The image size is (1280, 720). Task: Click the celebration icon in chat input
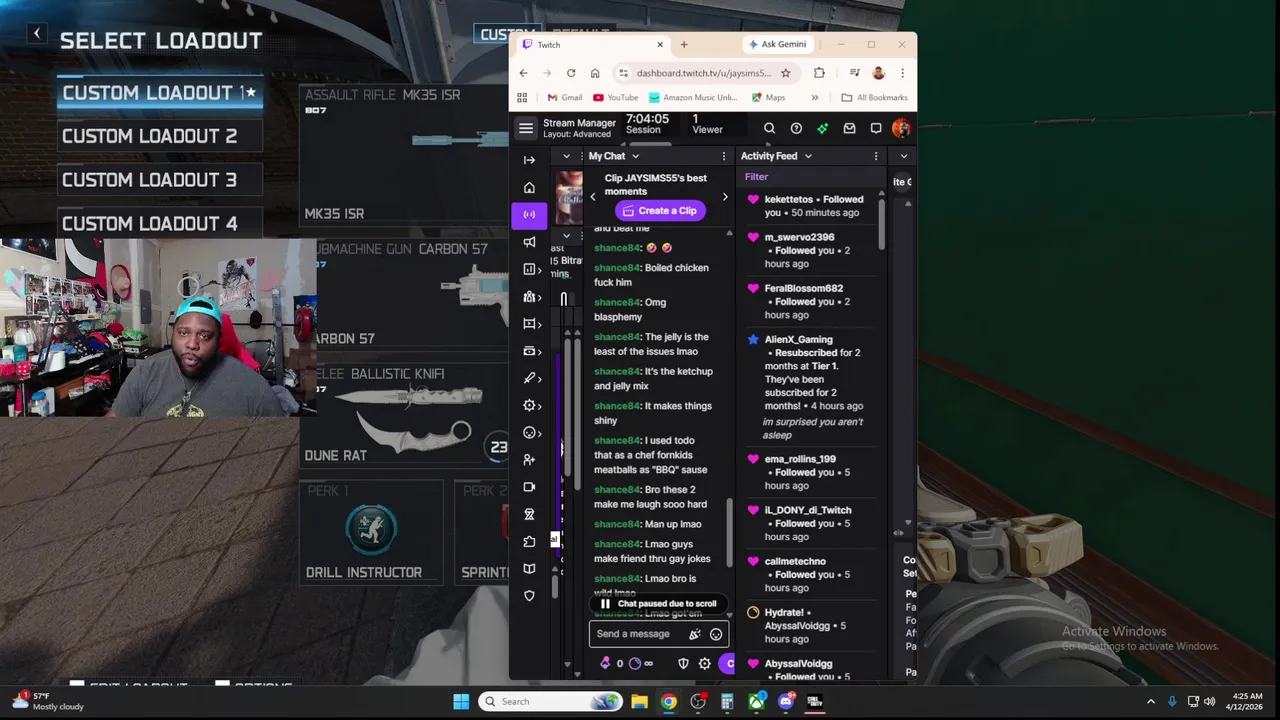tap(695, 634)
